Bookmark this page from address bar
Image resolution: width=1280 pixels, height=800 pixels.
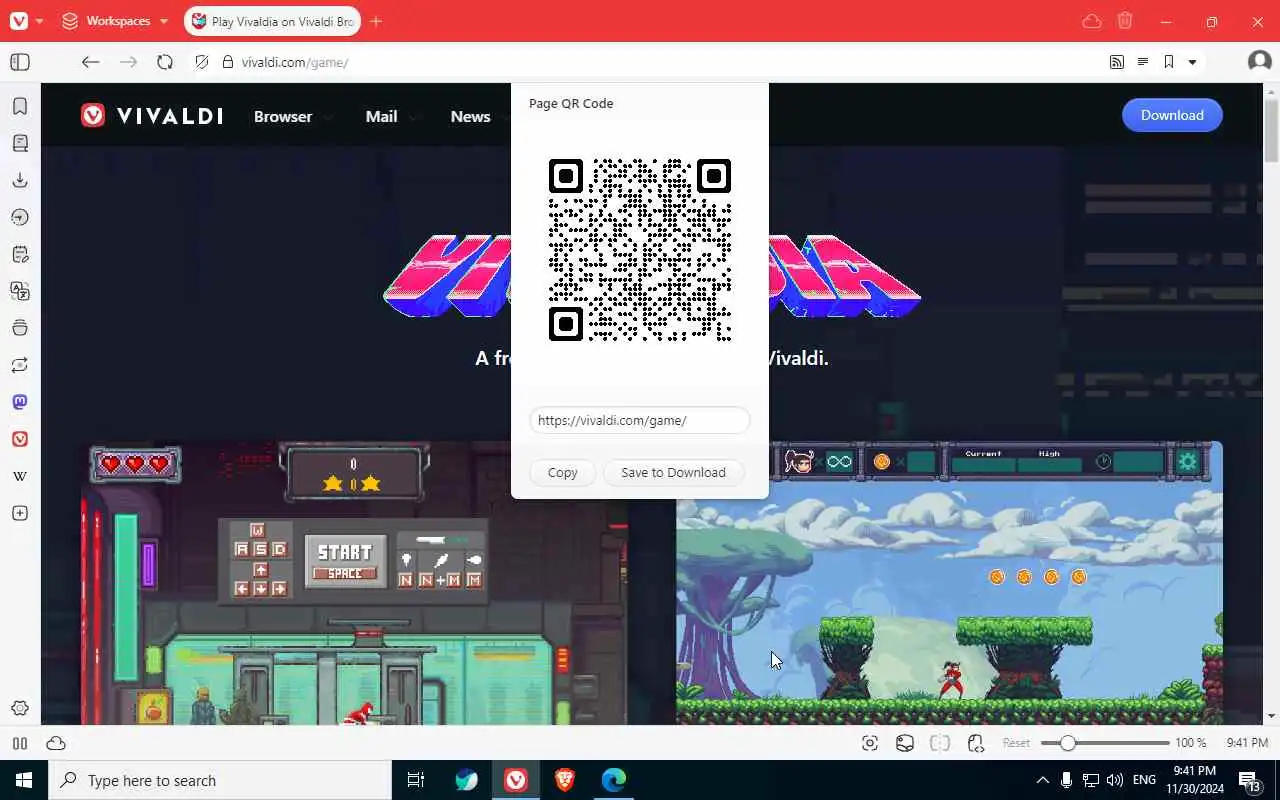point(1168,62)
